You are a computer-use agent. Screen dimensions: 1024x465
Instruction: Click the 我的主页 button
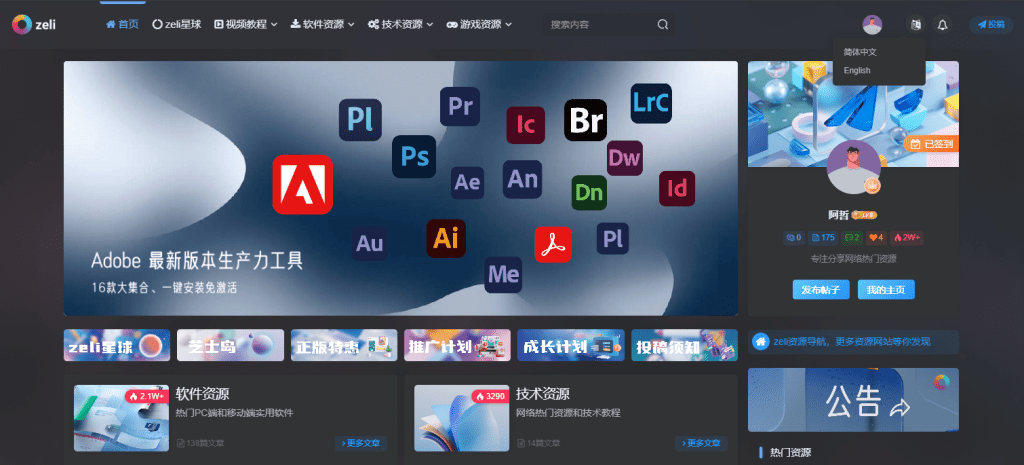(886, 289)
